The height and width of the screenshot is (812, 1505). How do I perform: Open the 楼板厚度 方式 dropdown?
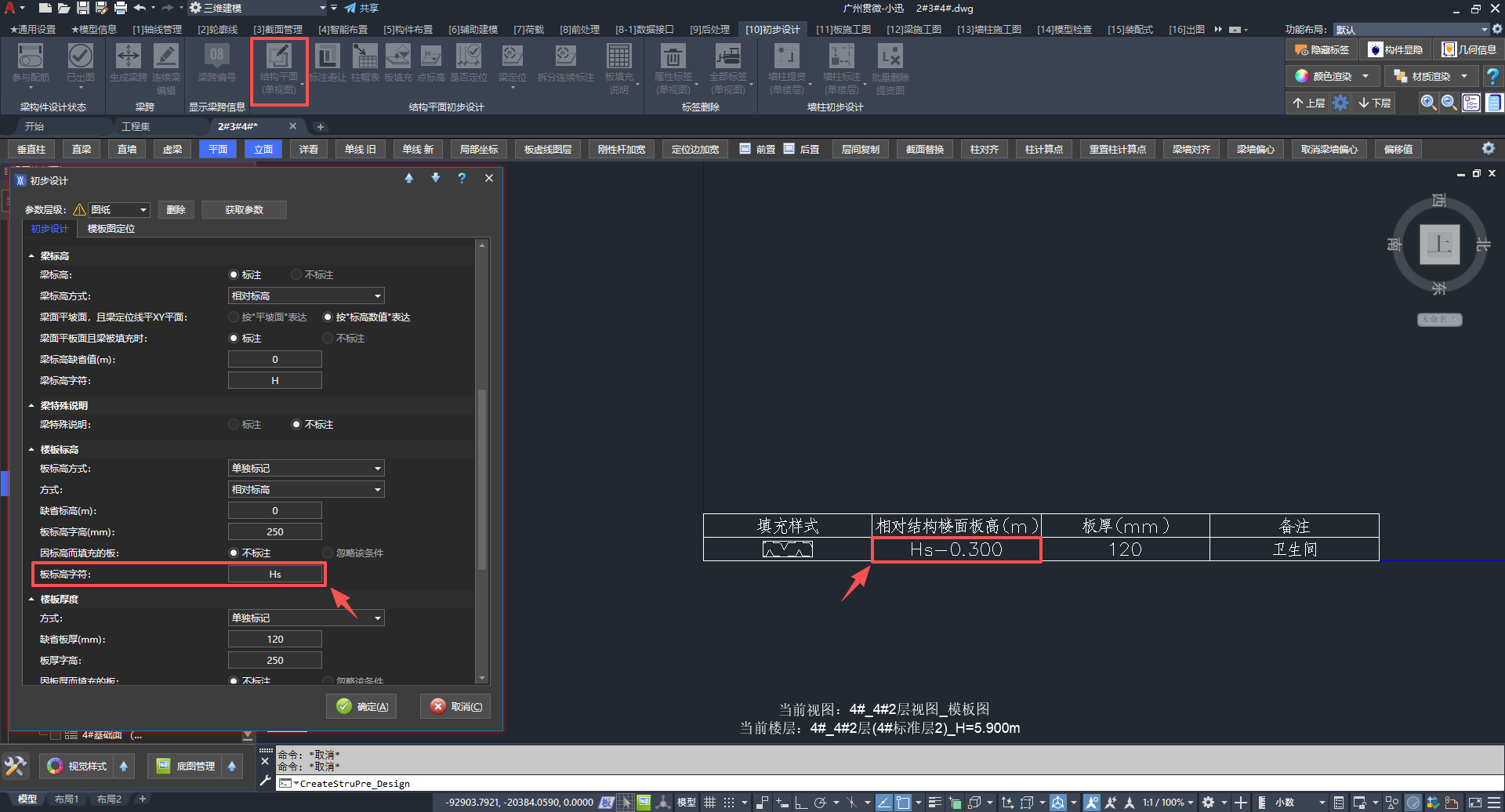306,618
